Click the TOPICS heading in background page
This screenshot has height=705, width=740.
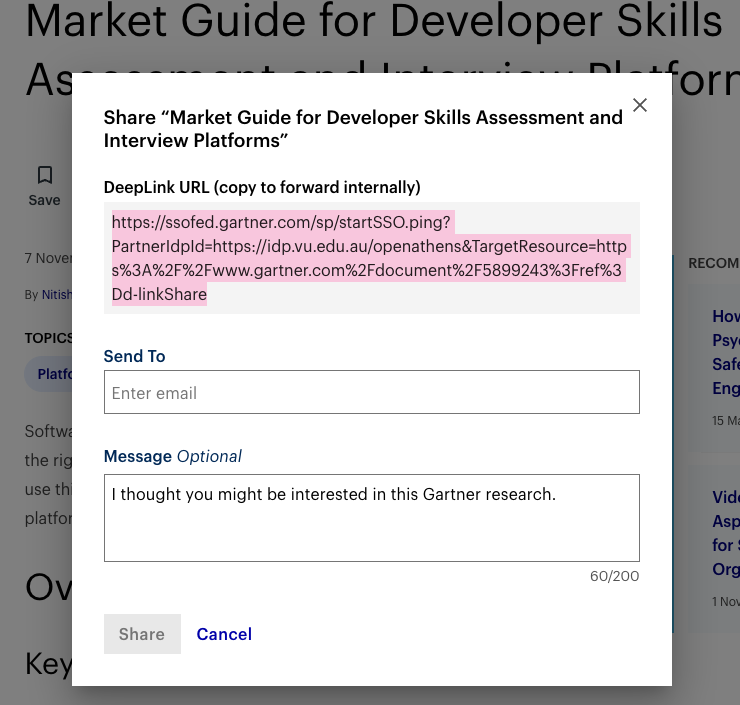(x=48, y=338)
